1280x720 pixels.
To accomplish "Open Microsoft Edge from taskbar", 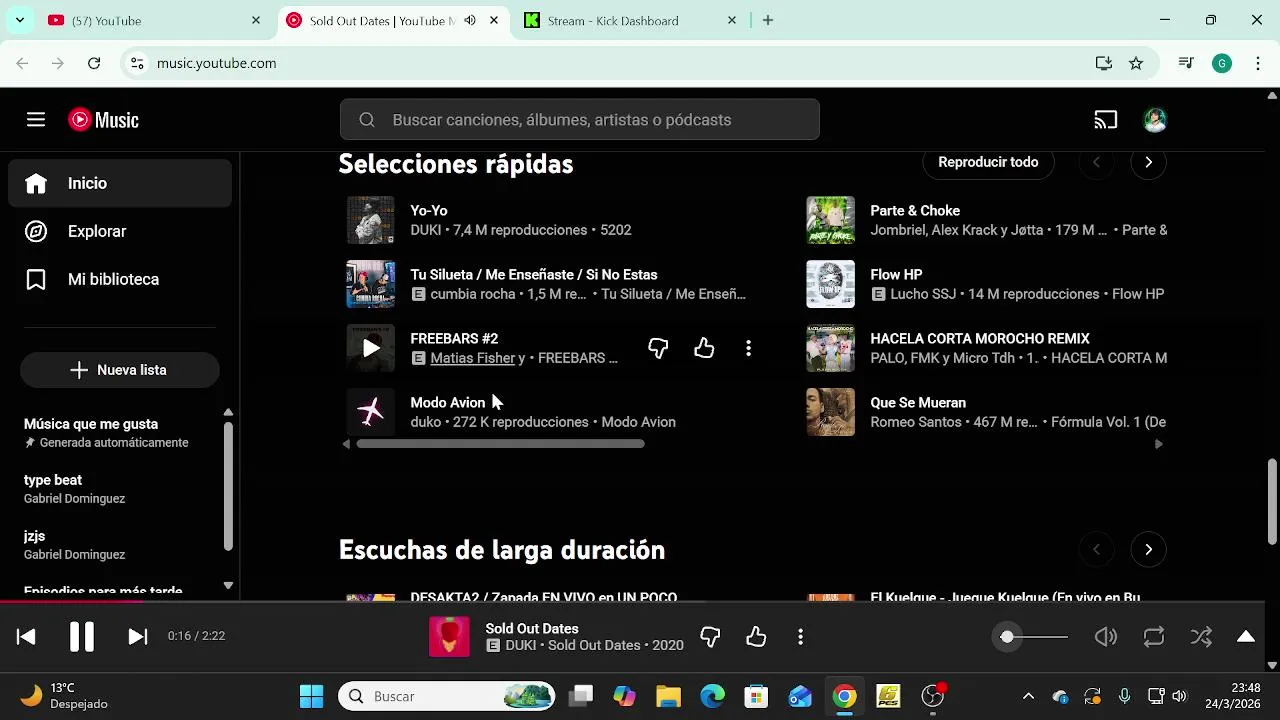I will pos(712,696).
